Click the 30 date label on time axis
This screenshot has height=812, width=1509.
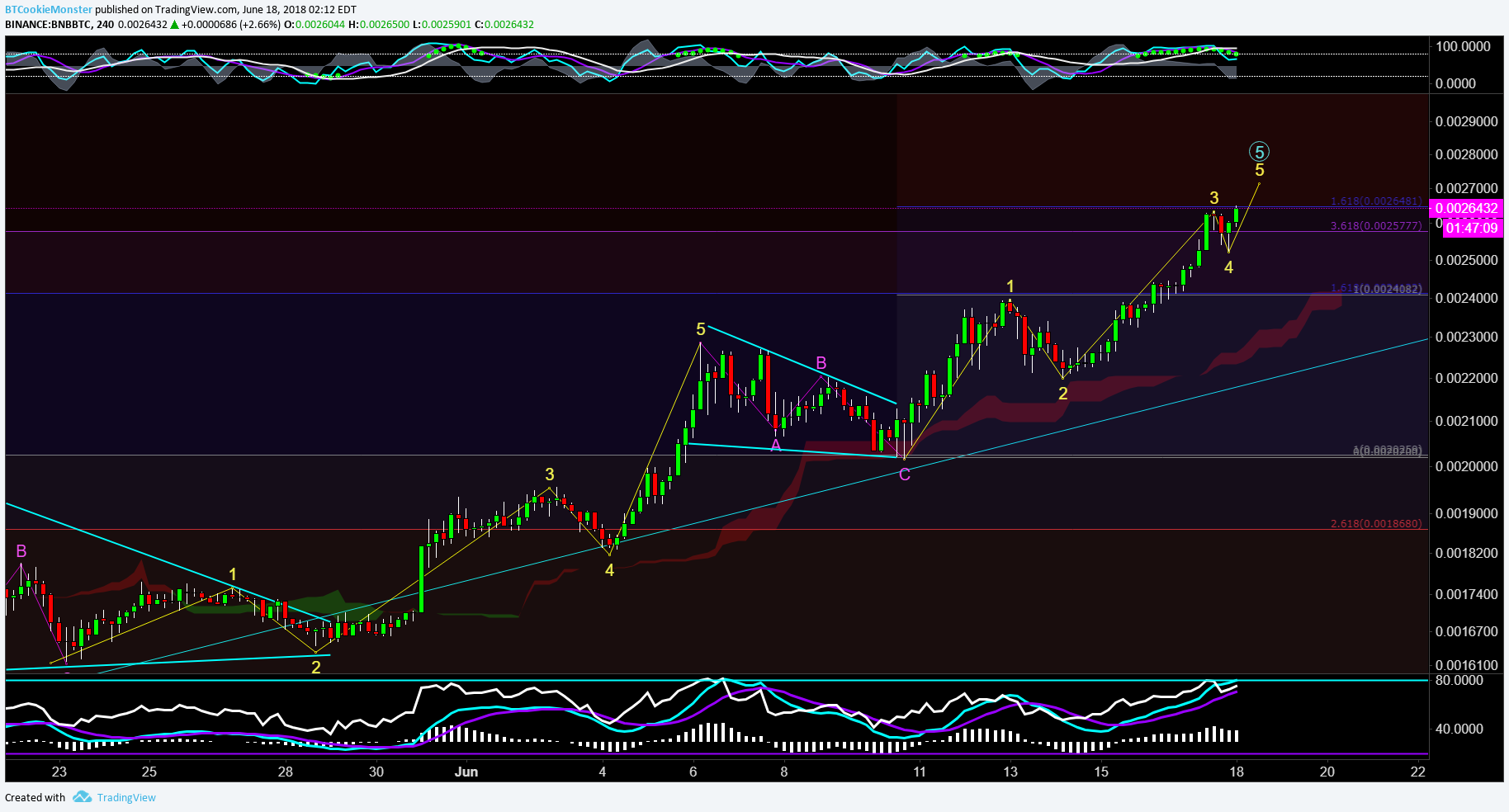click(376, 772)
